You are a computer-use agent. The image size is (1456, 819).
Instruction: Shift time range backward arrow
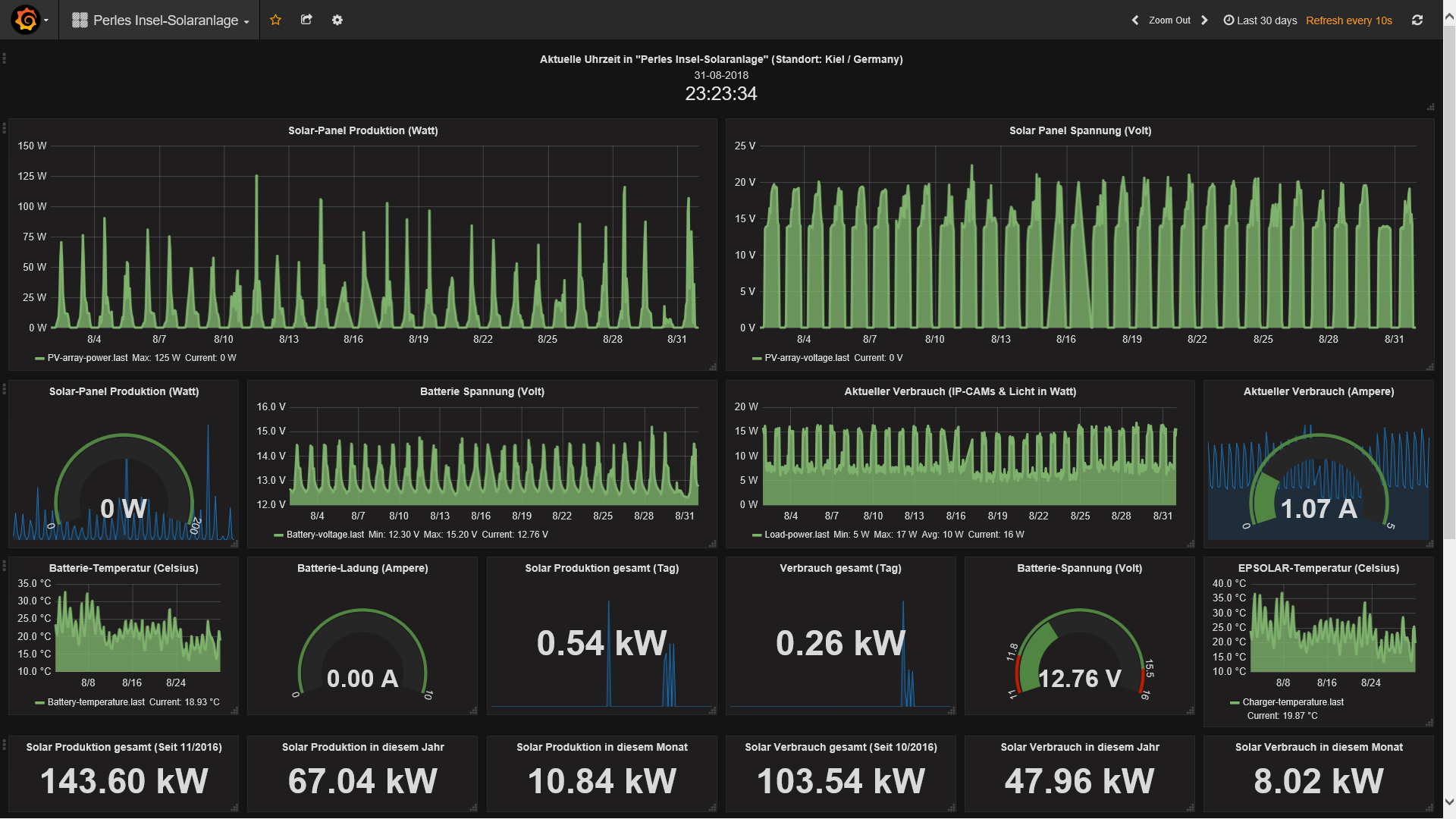click(1135, 20)
